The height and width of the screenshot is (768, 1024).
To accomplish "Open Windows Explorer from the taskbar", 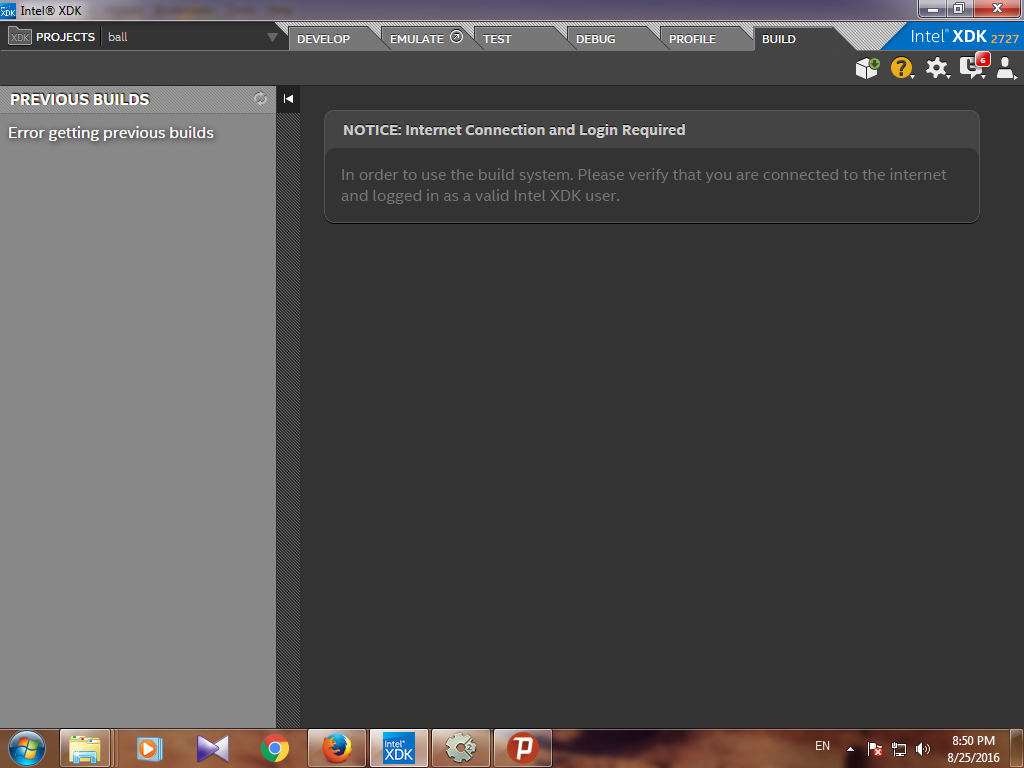I will (85, 748).
